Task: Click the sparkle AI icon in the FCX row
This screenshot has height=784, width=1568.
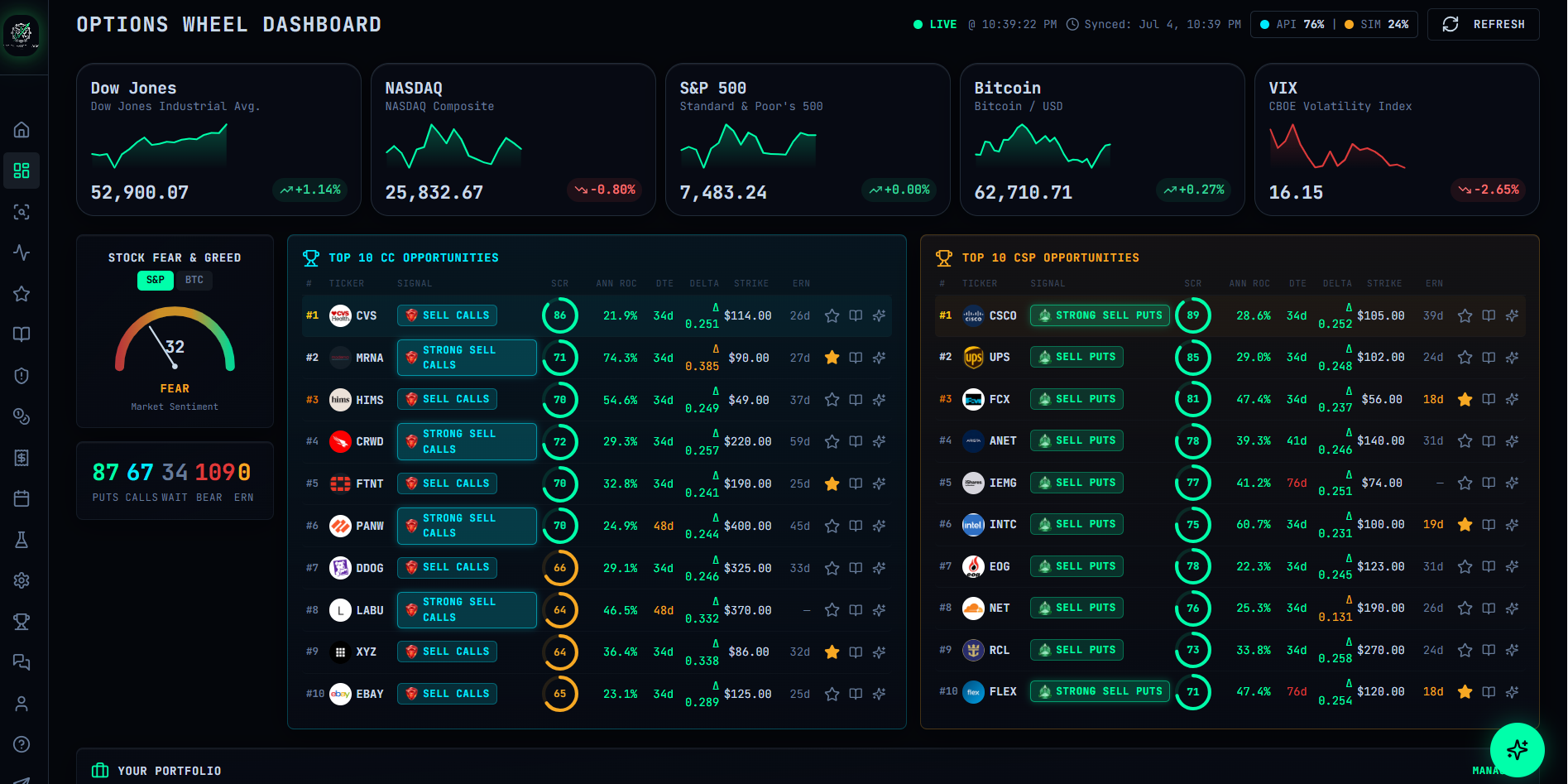Action: (1512, 399)
